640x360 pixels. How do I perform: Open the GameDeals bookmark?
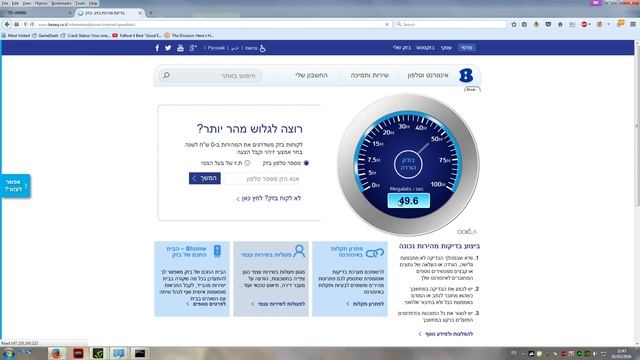point(45,36)
